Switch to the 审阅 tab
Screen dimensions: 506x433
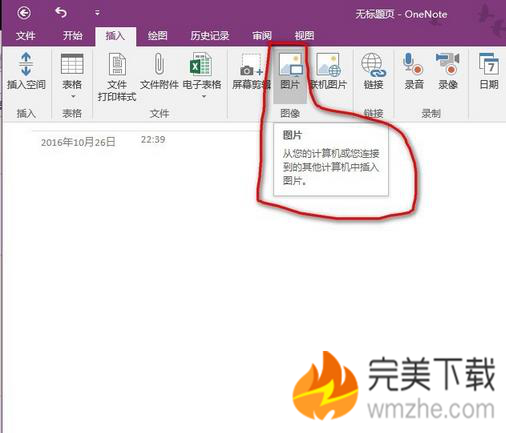[x=262, y=36]
